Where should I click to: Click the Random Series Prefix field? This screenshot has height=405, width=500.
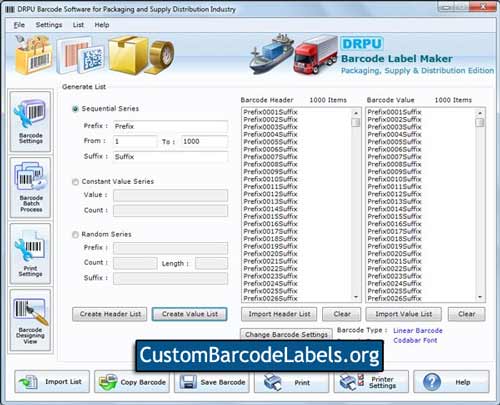pyautogui.click(x=170, y=248)
